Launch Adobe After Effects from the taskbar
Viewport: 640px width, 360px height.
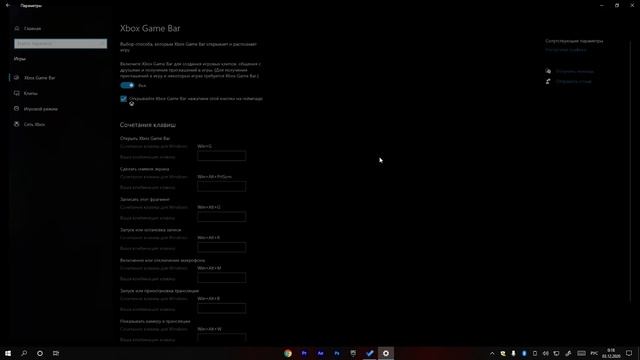(x=320, y=353)
